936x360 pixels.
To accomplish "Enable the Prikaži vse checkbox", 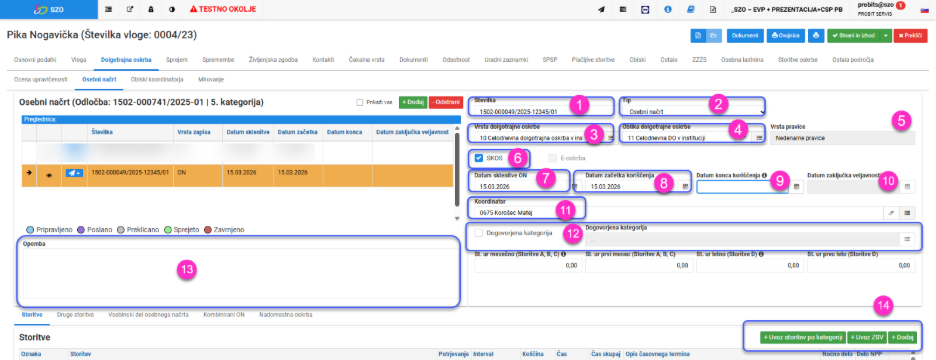I will (360, 102).
